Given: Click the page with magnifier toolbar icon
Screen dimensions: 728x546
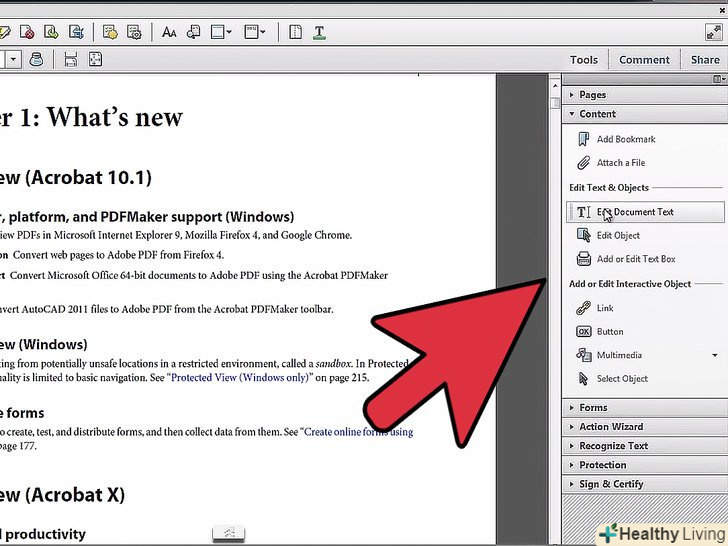Looking at the screenshot, I should tap(193, 32).
